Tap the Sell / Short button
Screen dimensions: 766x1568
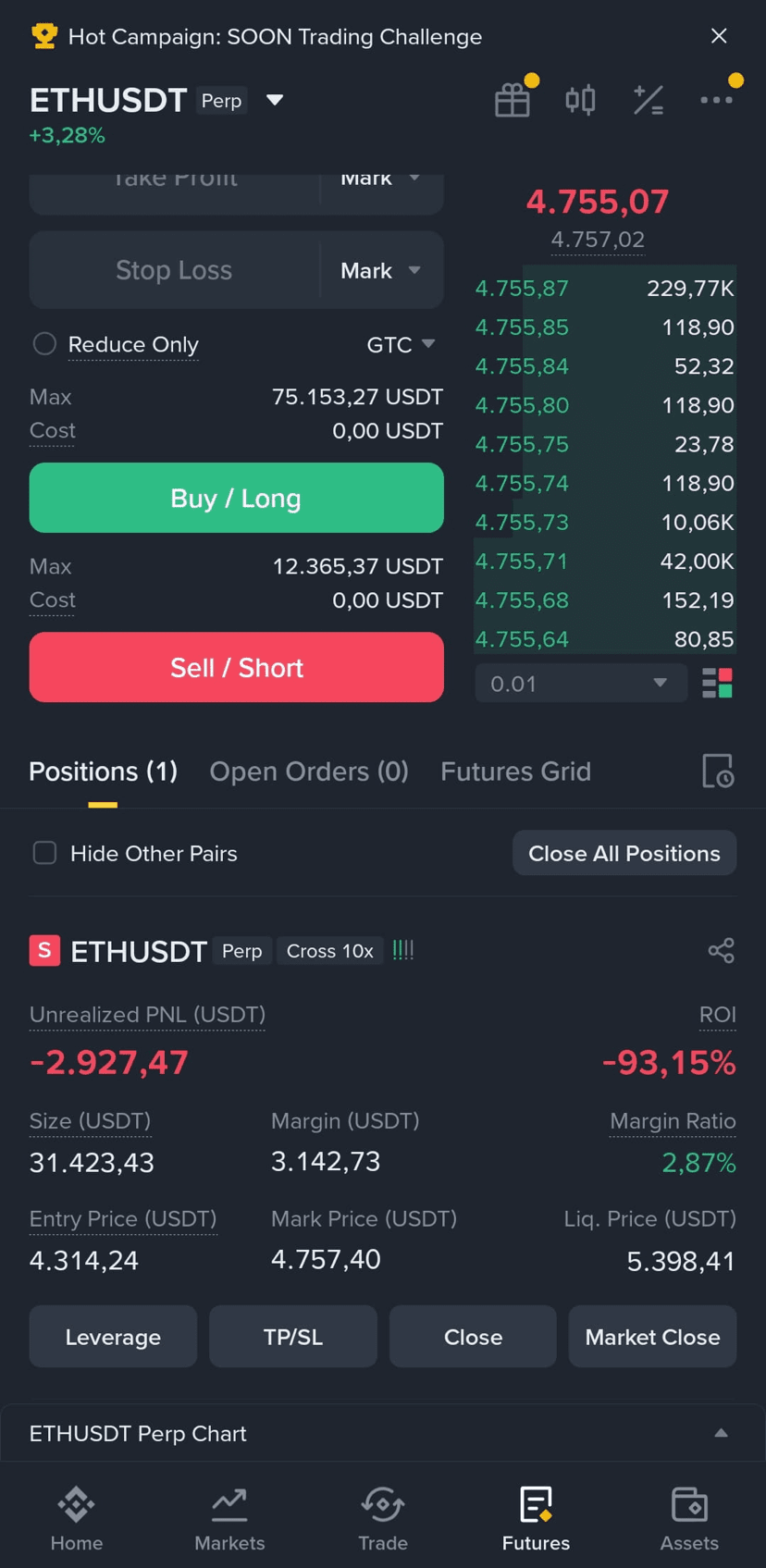[x=236, y=667]
